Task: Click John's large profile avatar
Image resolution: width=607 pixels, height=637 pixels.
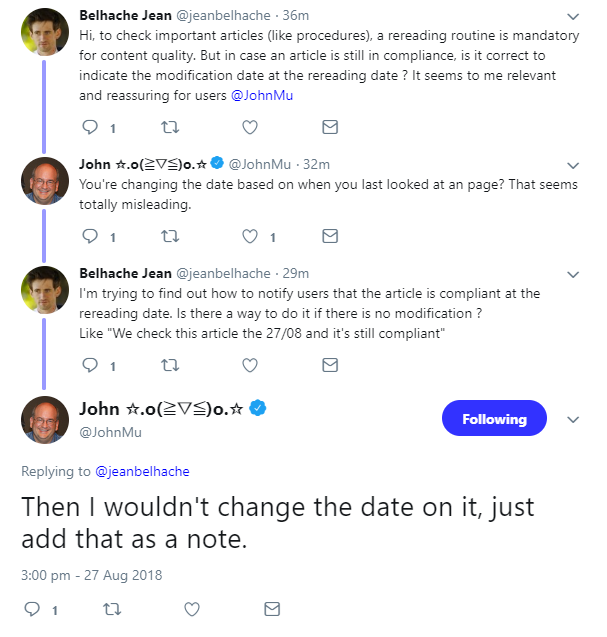Action: 44,419
